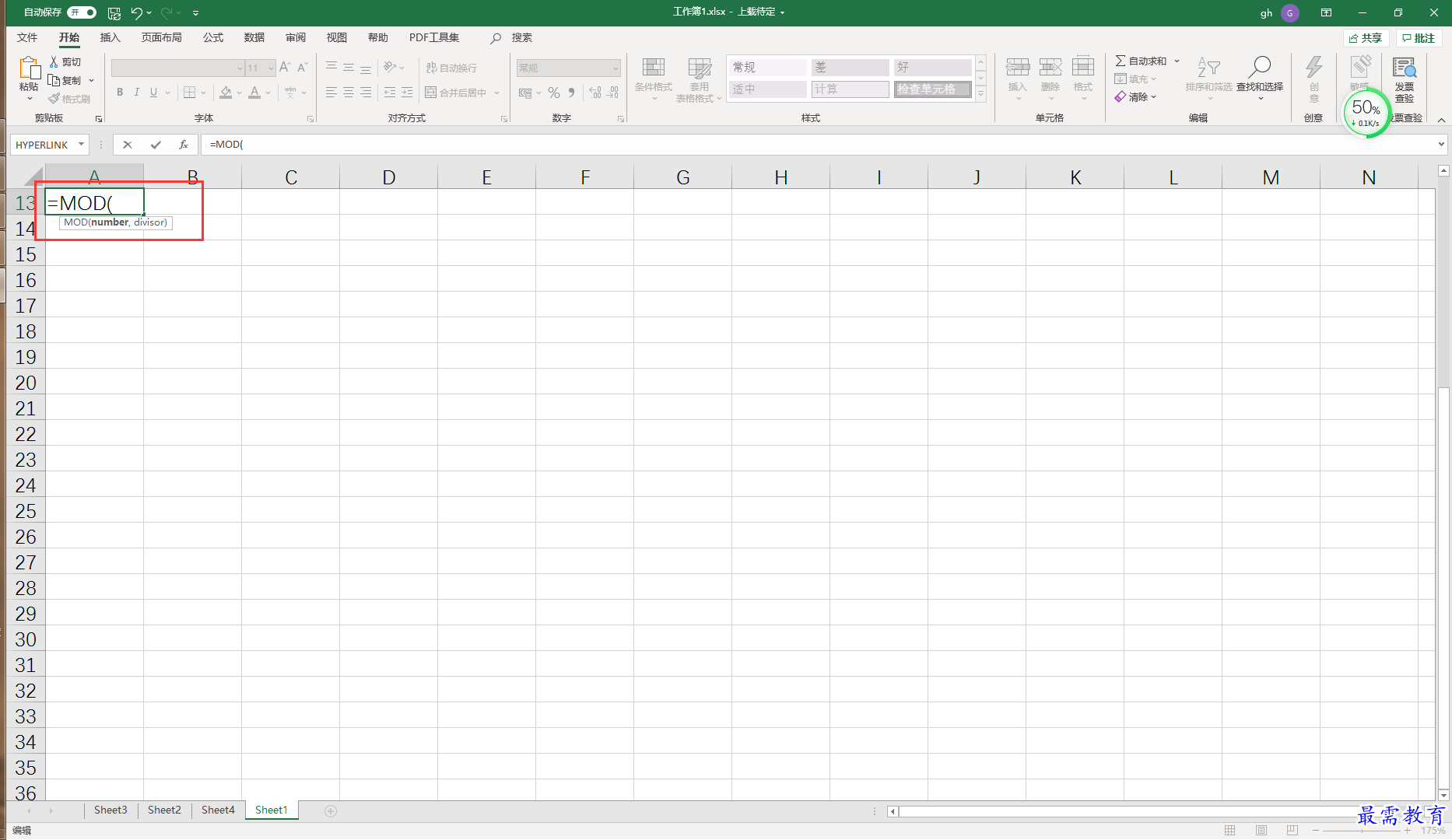Viewport: 1452px width, 840px height.
Task: Click the fill color bucket
Action: [x=226, y=93]
